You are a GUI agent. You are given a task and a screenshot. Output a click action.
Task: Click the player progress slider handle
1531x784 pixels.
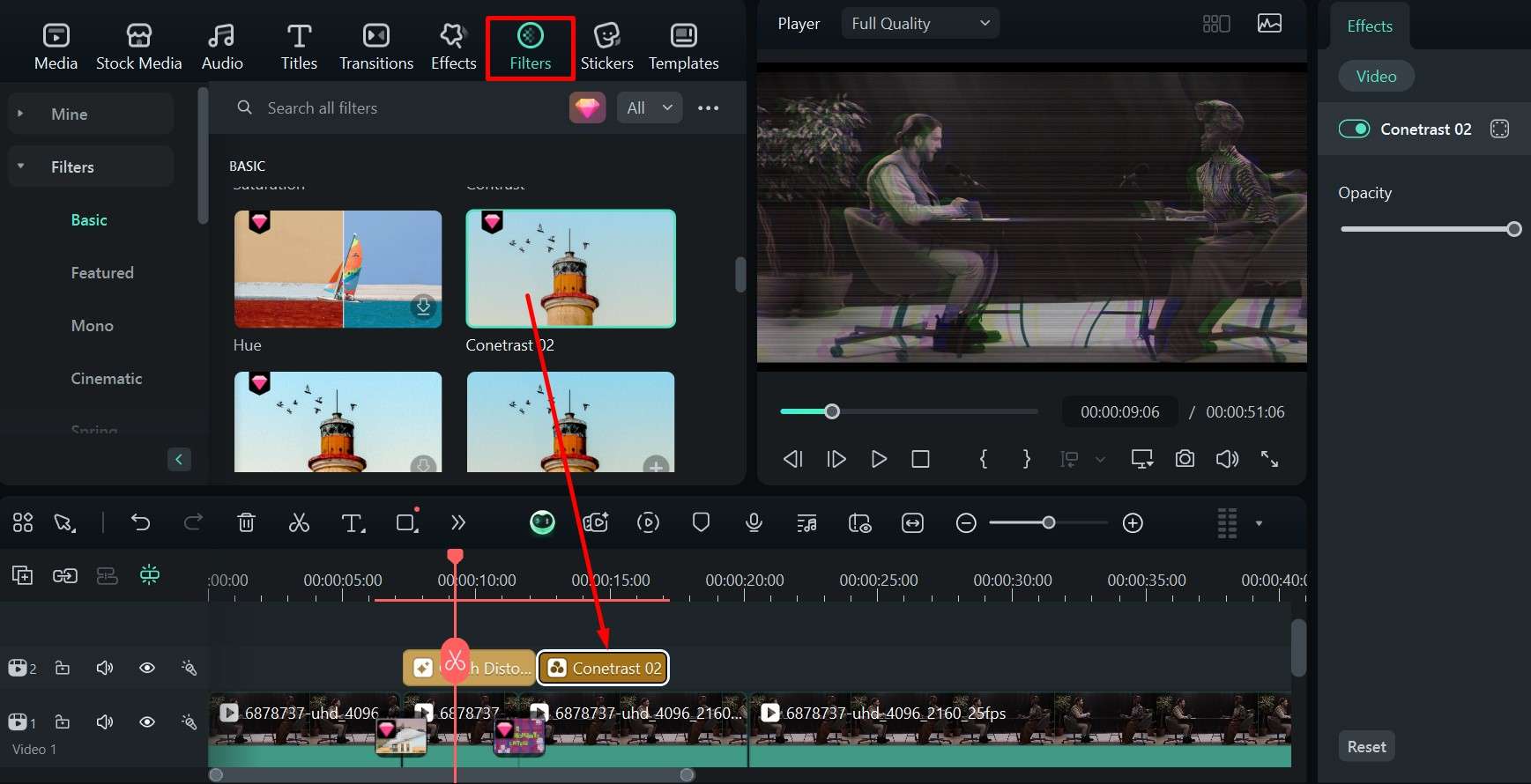[x=832, y=411]
